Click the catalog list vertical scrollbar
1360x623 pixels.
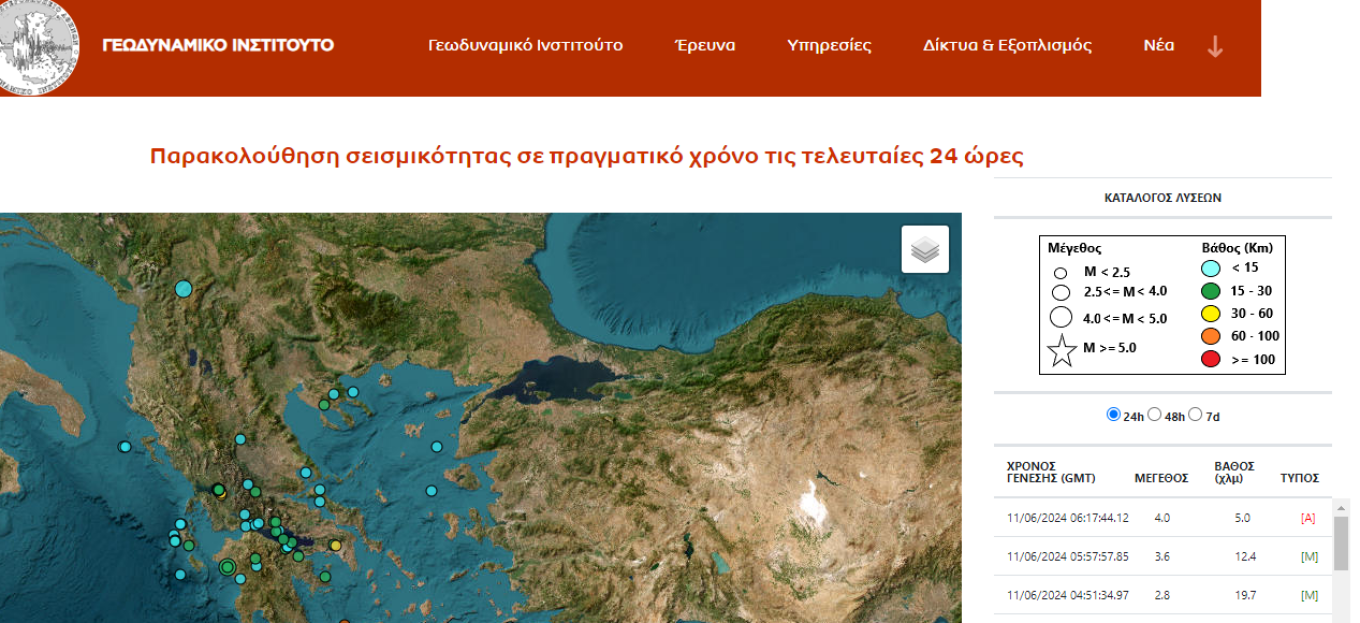(x=1342, y=560)
